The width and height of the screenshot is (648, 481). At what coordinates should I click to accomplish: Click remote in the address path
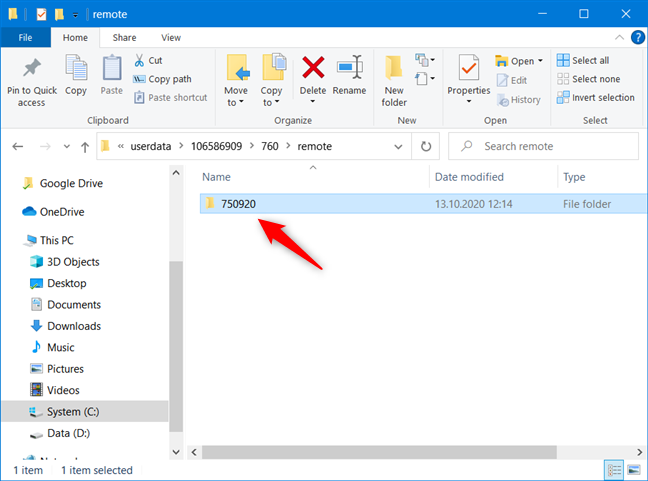tap(314, 146)
